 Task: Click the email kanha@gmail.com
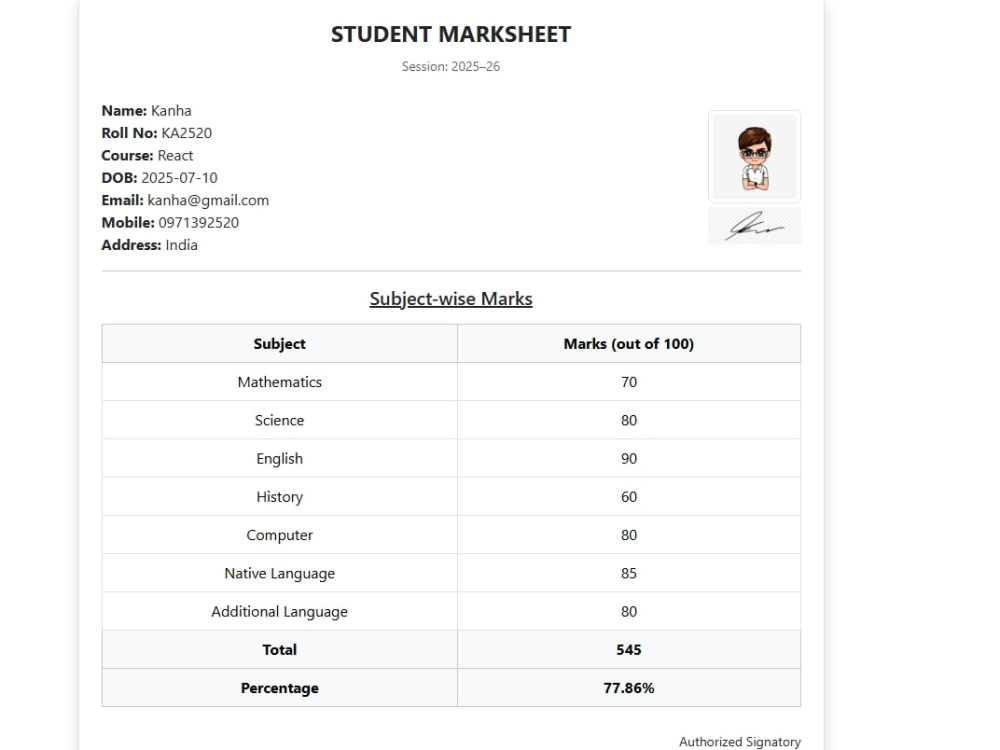[x=208, y=200]
